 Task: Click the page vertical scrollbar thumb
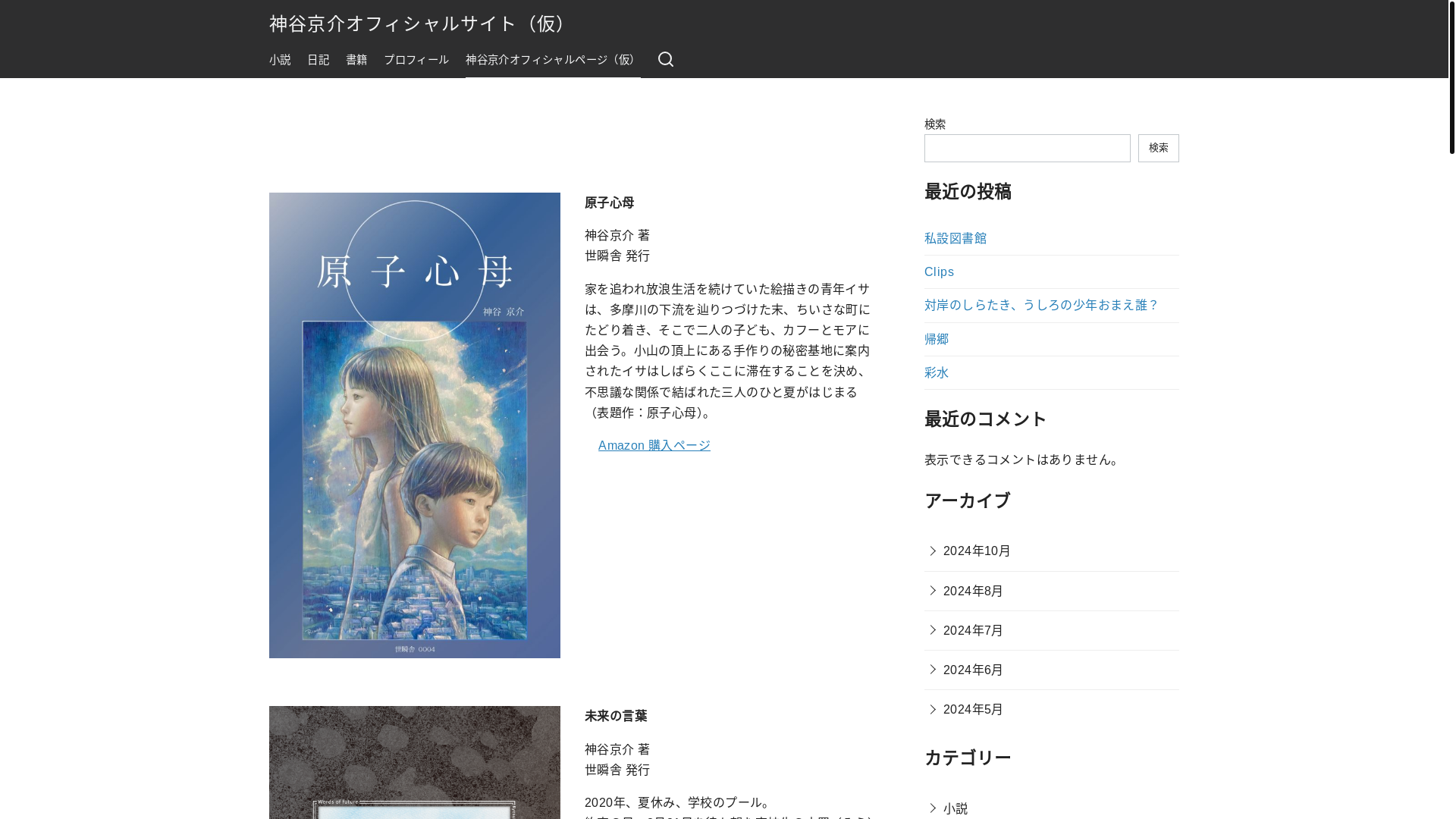[1451, 77]
